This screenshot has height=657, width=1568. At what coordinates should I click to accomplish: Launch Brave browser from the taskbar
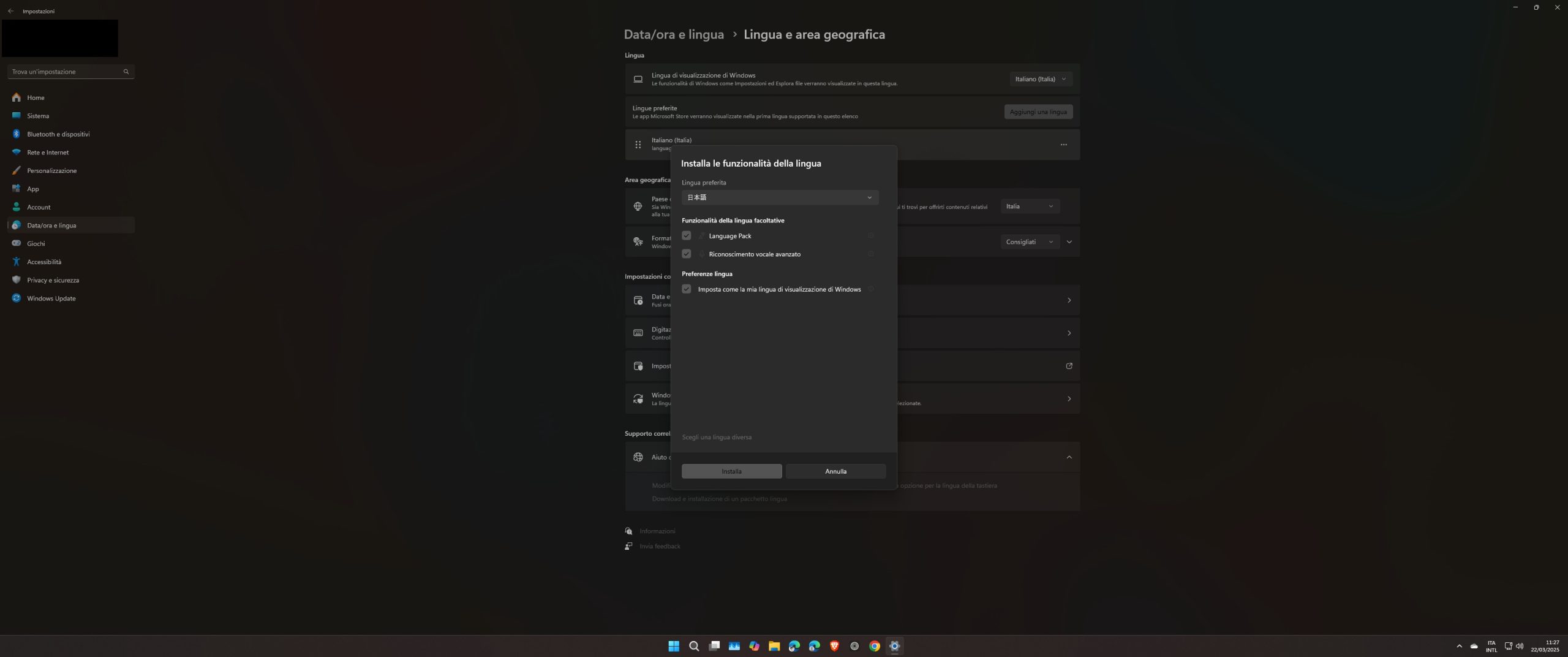click(834, 646)
